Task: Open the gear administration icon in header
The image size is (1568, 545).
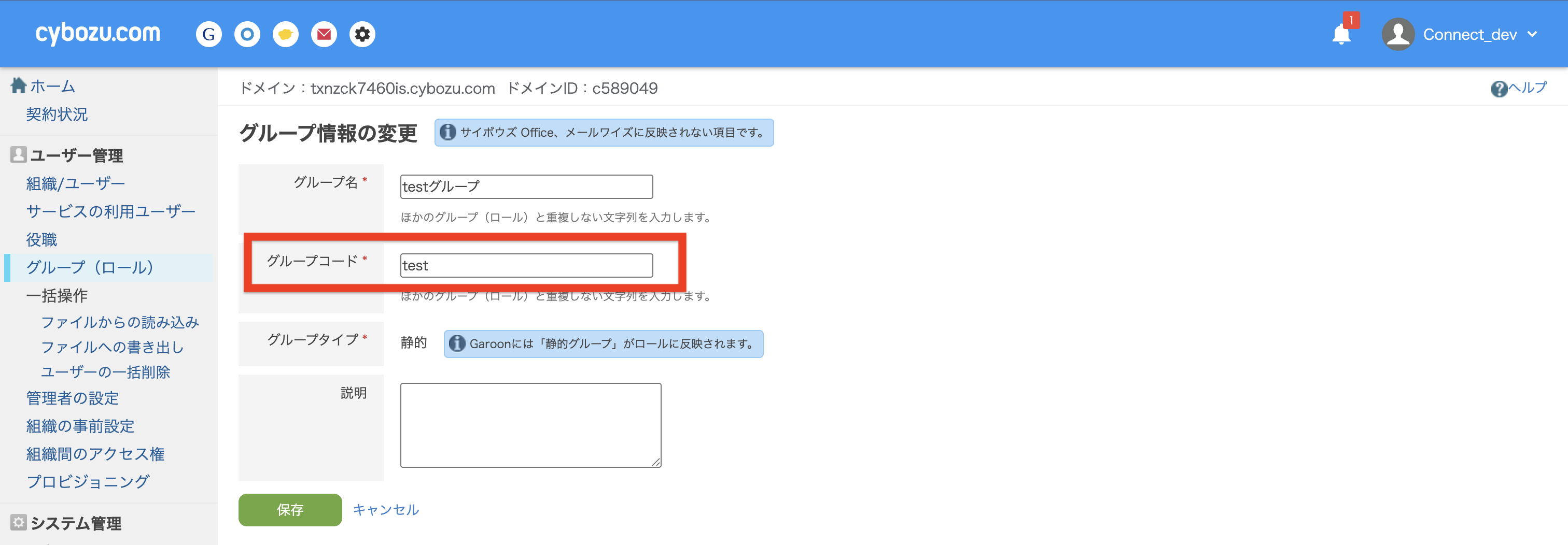Action: pyautogui.click(x=362, y=34)
